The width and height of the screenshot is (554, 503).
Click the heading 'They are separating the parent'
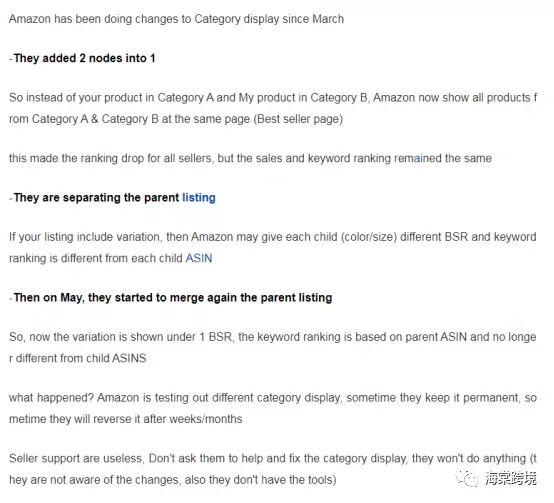pos(96,197)
